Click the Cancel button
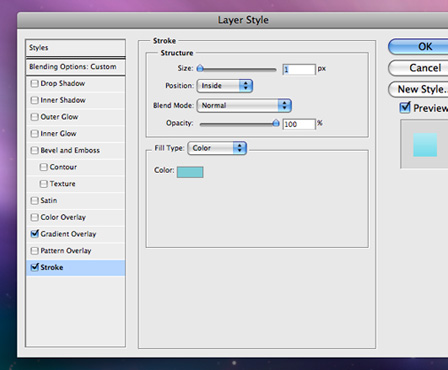The image size is (448, 370). (419, 68)
